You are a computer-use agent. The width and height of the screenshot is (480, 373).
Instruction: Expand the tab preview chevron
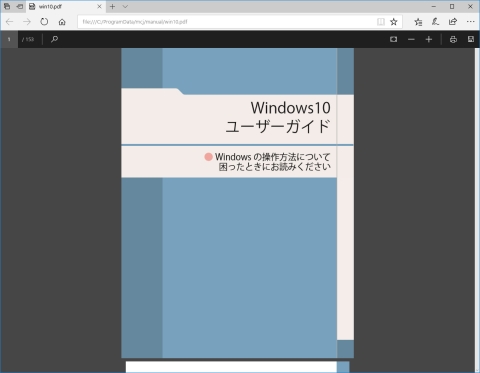pos(125,6)
